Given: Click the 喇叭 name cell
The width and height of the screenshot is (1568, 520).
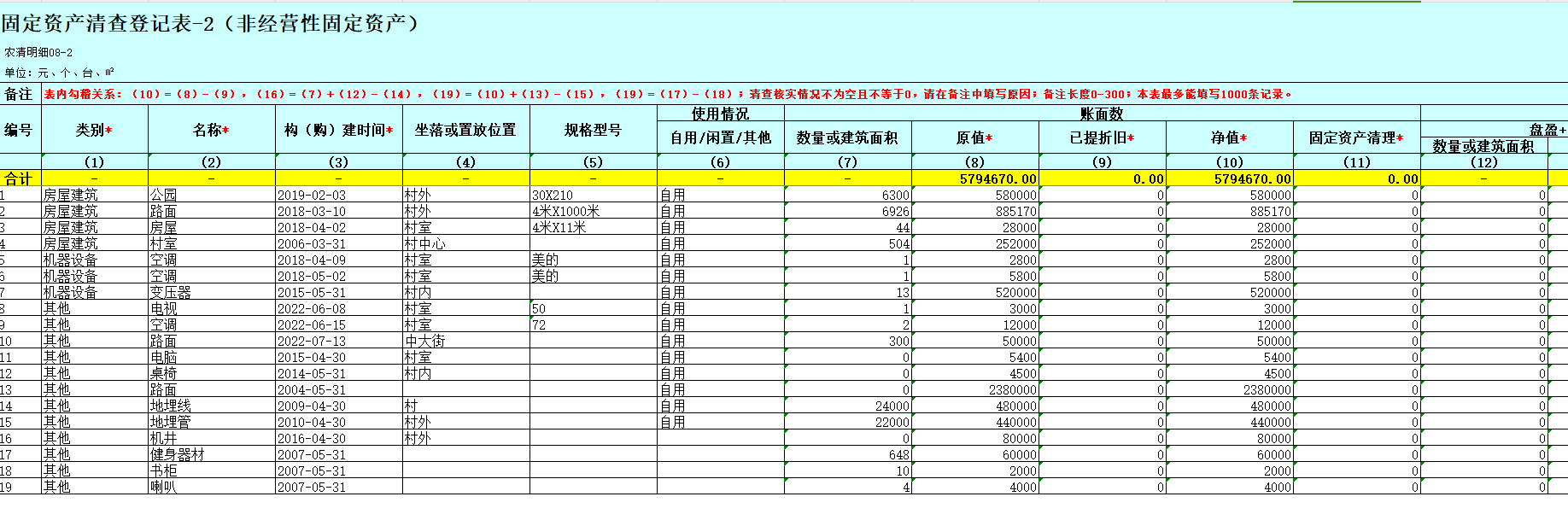Looking at the screenshot, I should [x=211, y=487].
